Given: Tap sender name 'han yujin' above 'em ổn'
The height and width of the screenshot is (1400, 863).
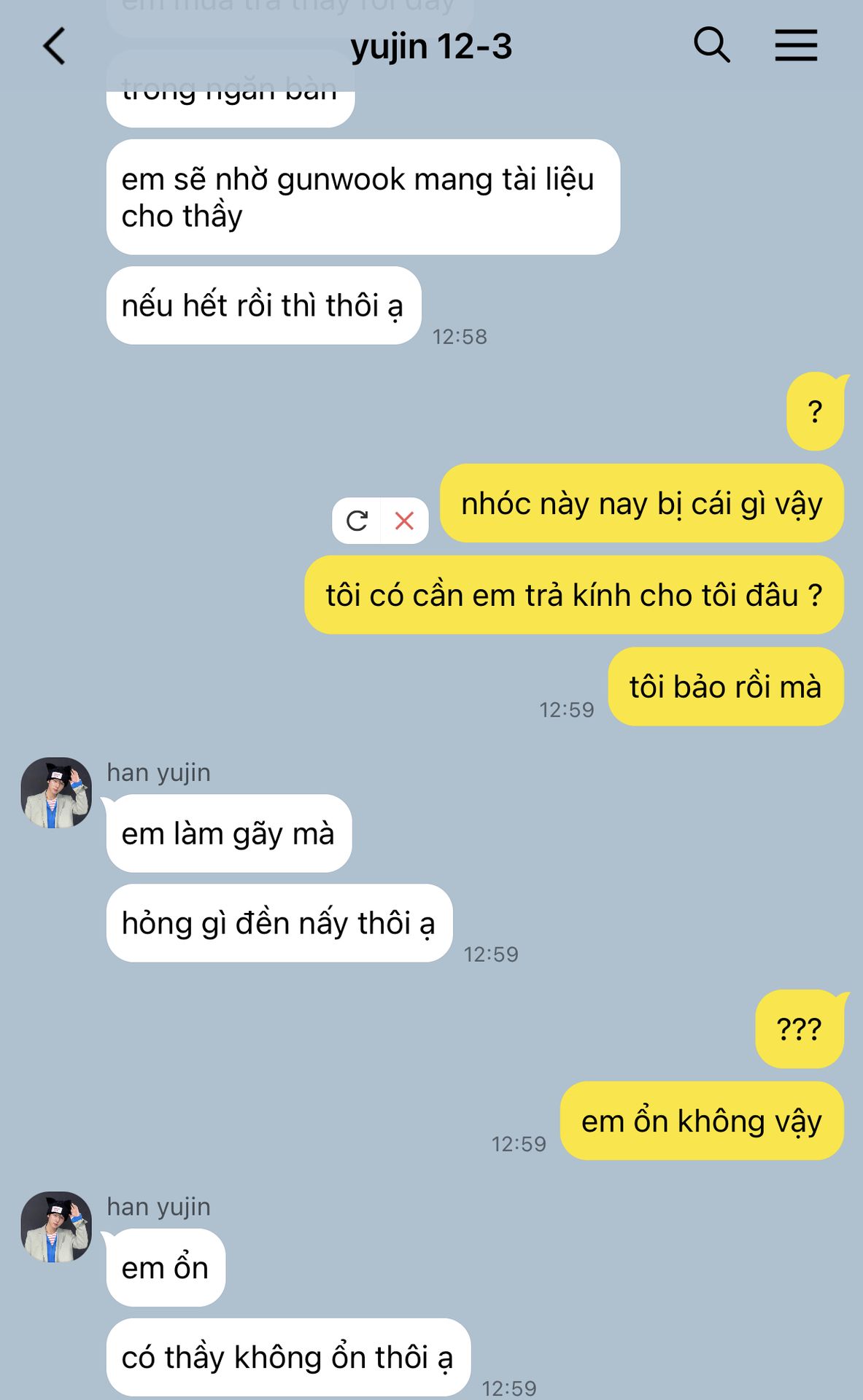Looking at the screenshot, I should [158, 1207].
